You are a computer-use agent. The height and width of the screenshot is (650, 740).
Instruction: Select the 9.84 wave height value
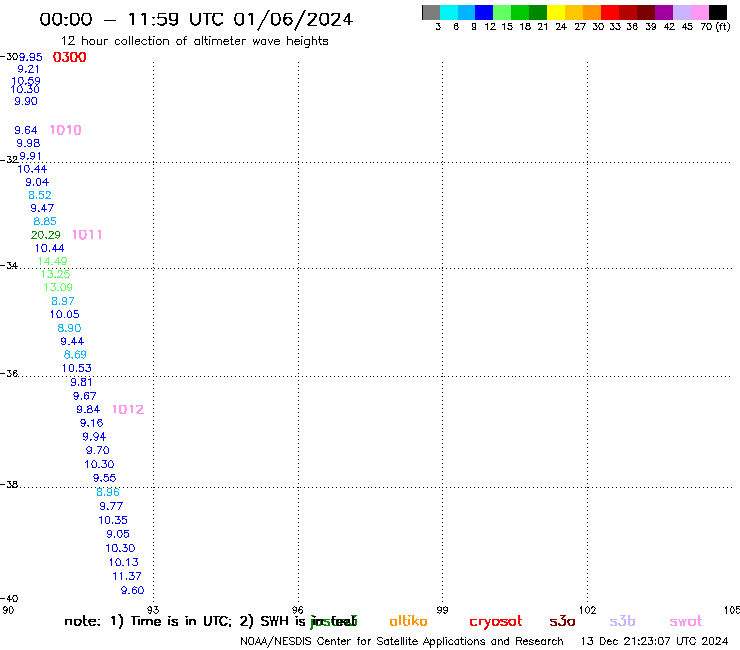point(88,410)
